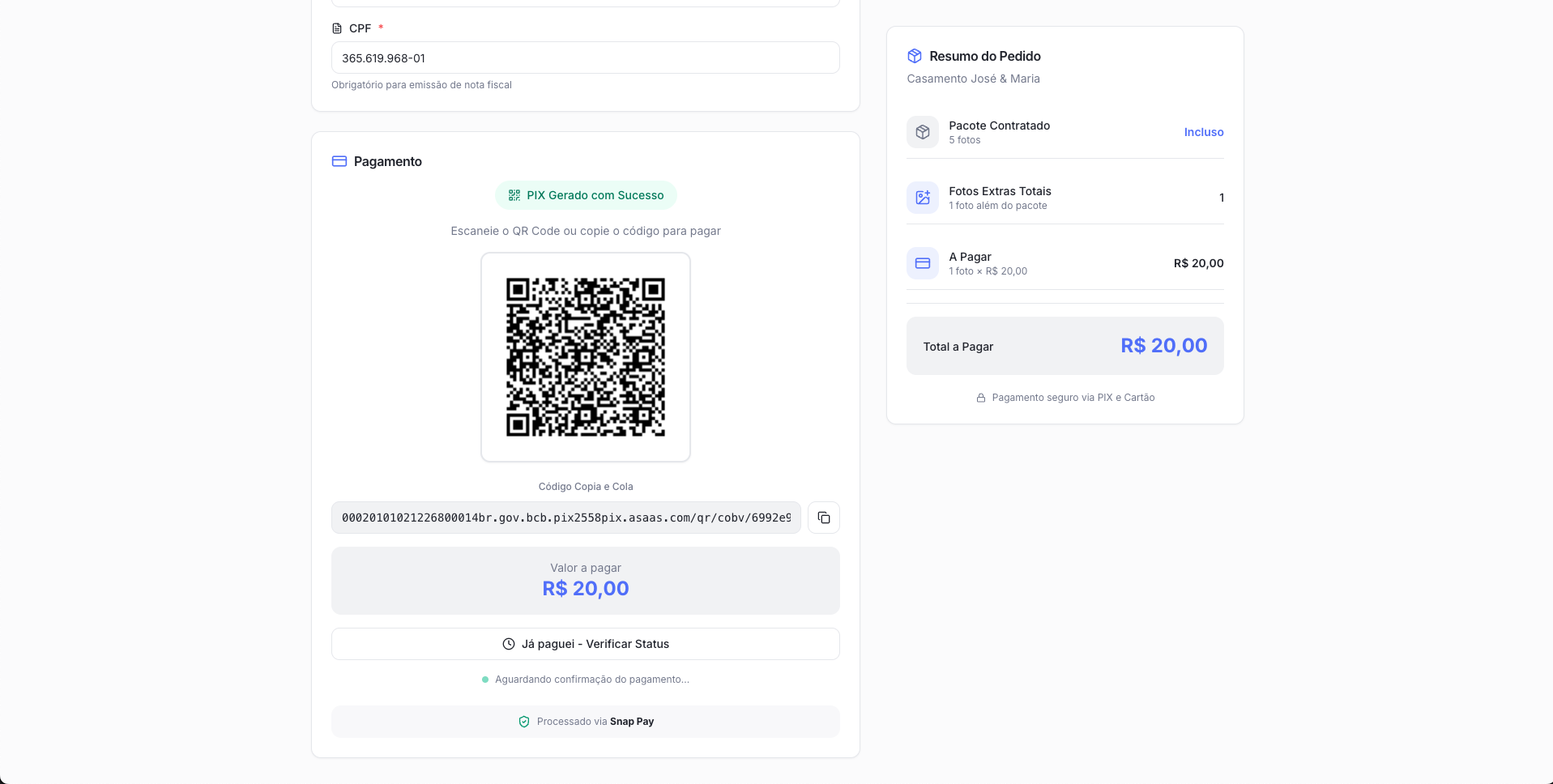Viewport: 1553px width, 784px height.
Task: Select the Código Copia e Cola field
Action: 566,518
